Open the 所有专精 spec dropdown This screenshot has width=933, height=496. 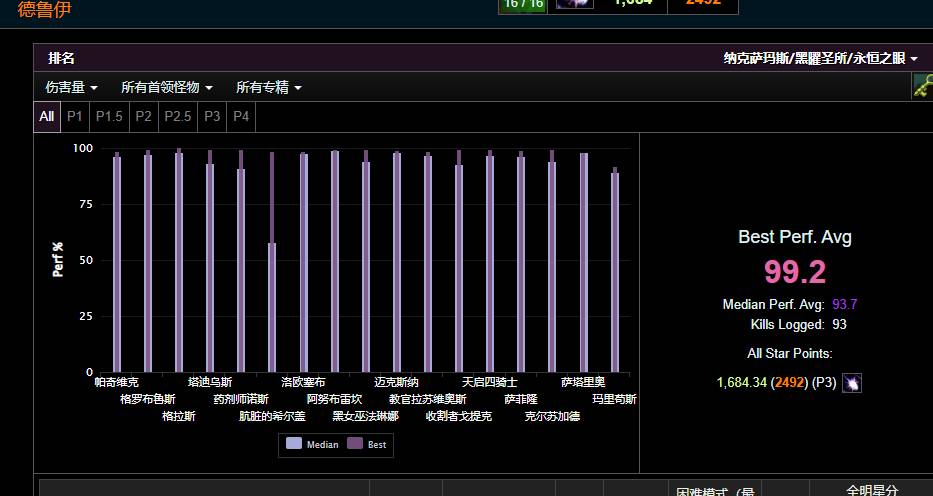[x=268, y=87]
